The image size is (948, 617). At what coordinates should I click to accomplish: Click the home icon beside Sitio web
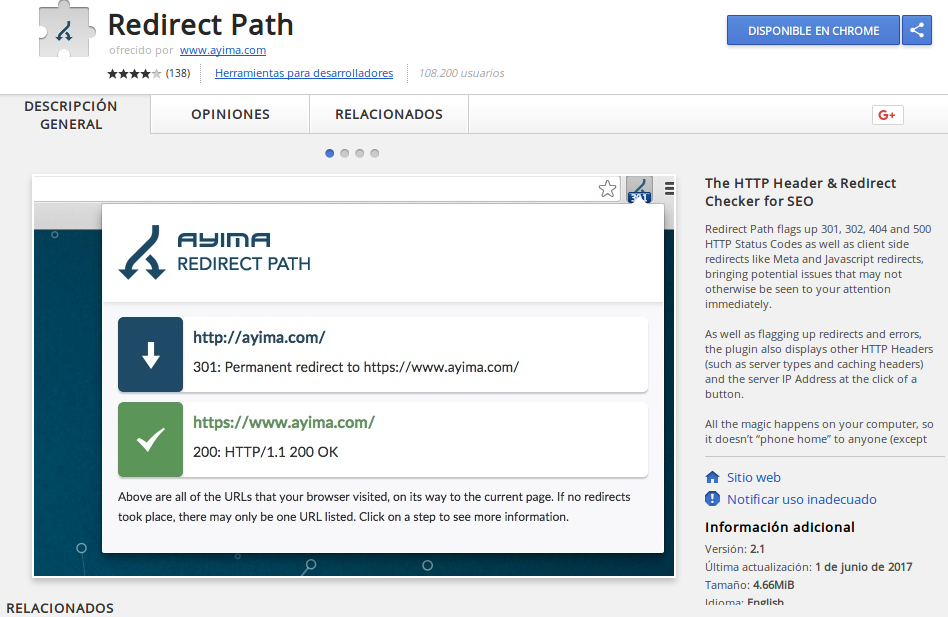[x=712, y=477]
